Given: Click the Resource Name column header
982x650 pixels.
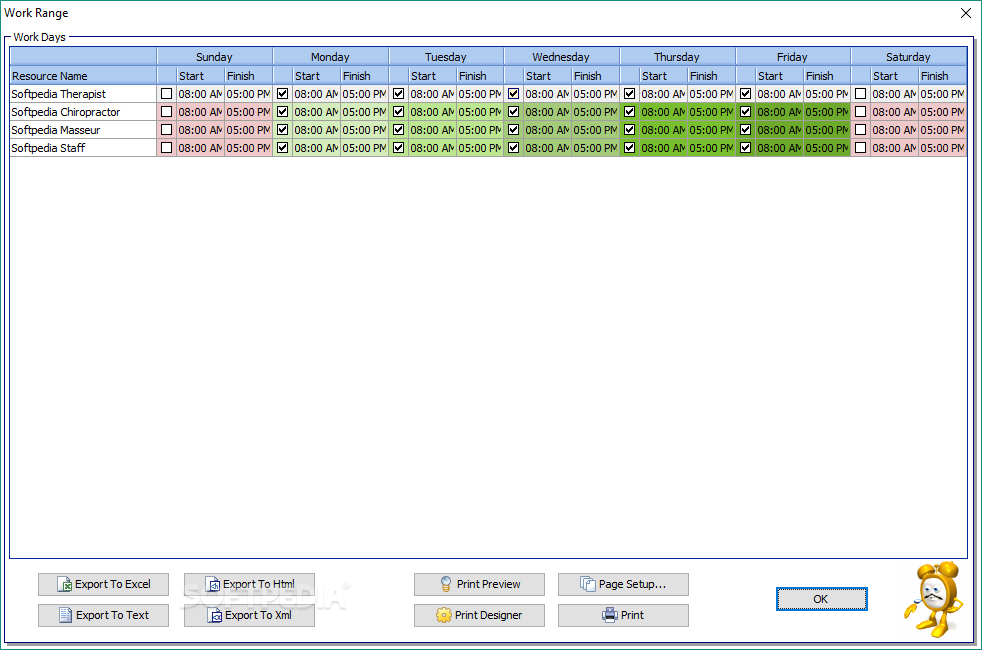Looking at the screenshot, I should tap(83, 76).
